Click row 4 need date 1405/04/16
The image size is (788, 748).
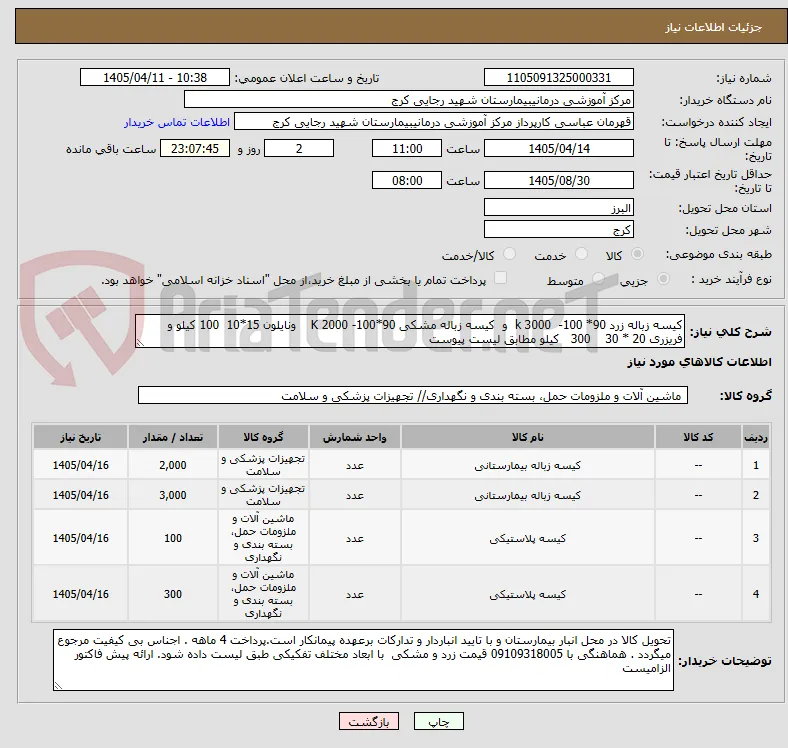[x=80, y=594]
